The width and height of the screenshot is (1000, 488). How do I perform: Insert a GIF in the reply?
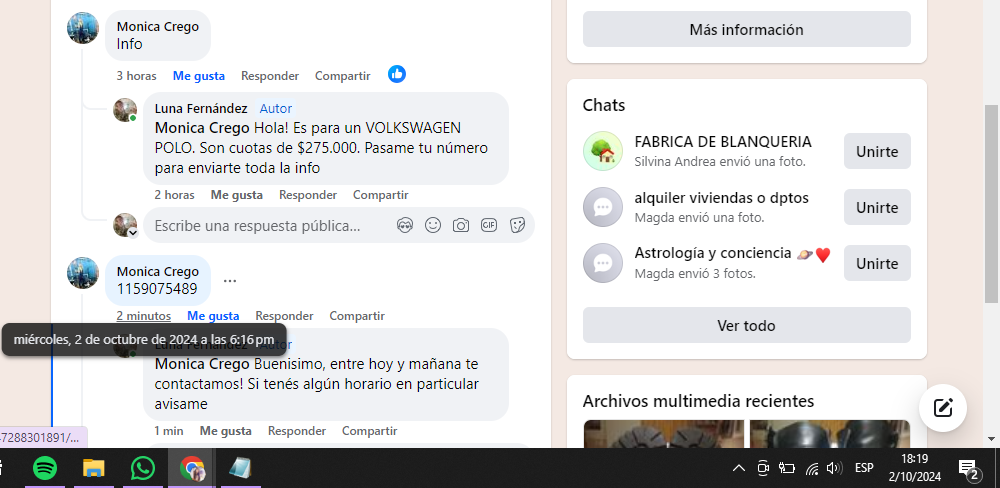(x=489, y=225)
